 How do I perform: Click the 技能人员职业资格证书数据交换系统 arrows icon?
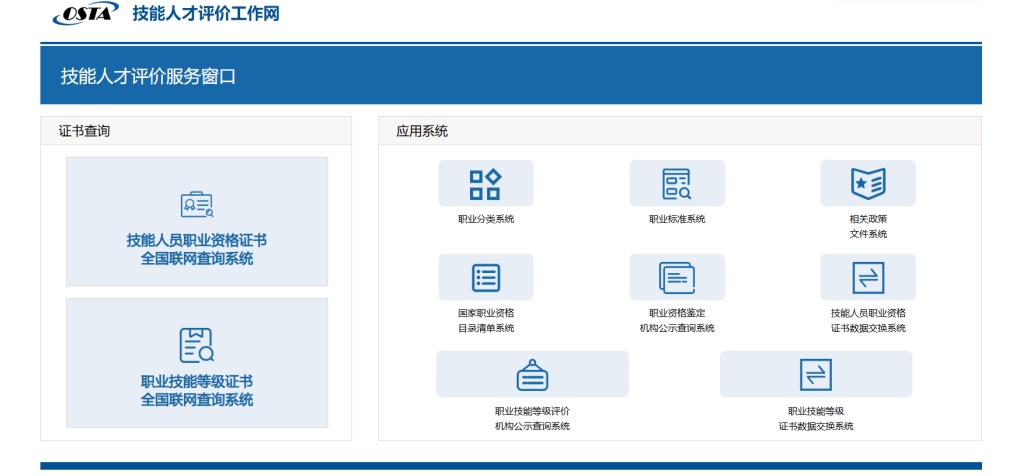pos(867,277)
